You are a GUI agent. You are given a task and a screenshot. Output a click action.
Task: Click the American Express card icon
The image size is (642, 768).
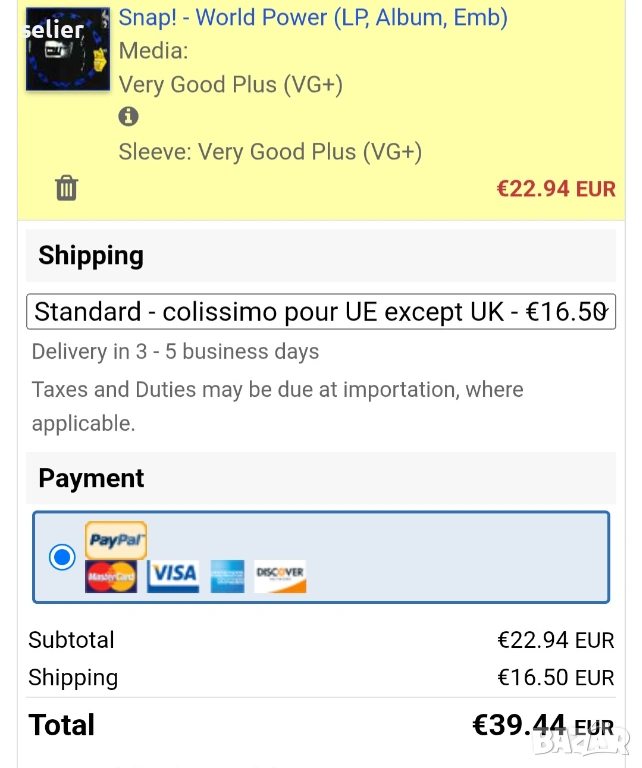click(227, 576)
